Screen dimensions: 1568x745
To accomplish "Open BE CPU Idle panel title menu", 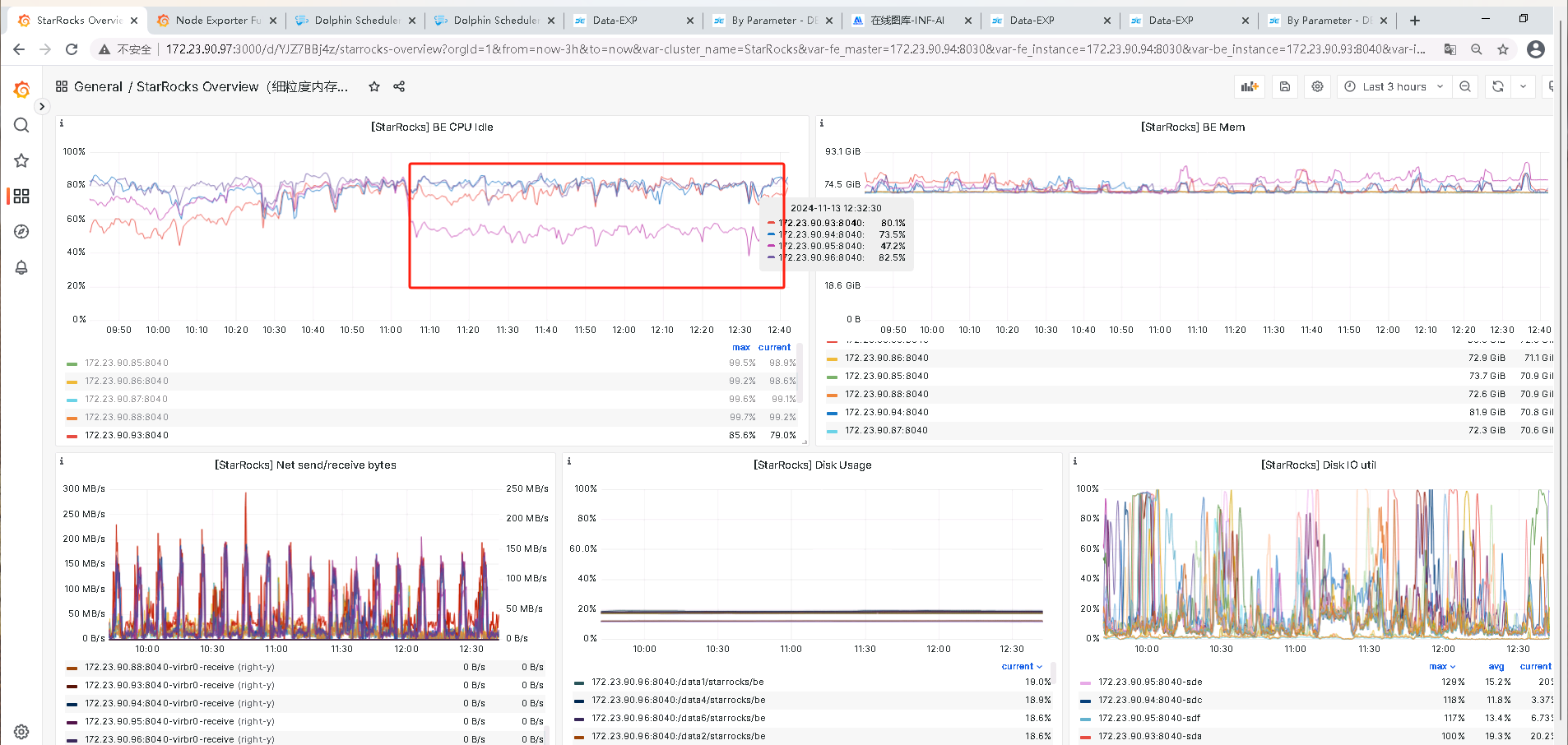I will click(x=432, y=127).
